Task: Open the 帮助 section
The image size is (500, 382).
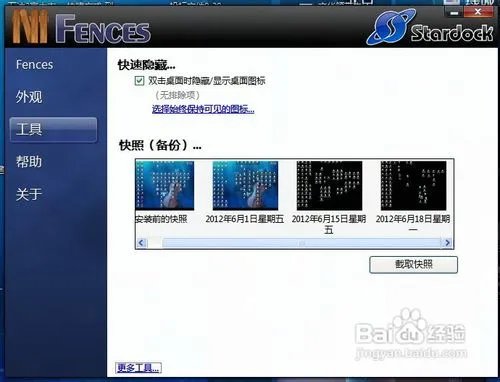Action: (29, 162)
